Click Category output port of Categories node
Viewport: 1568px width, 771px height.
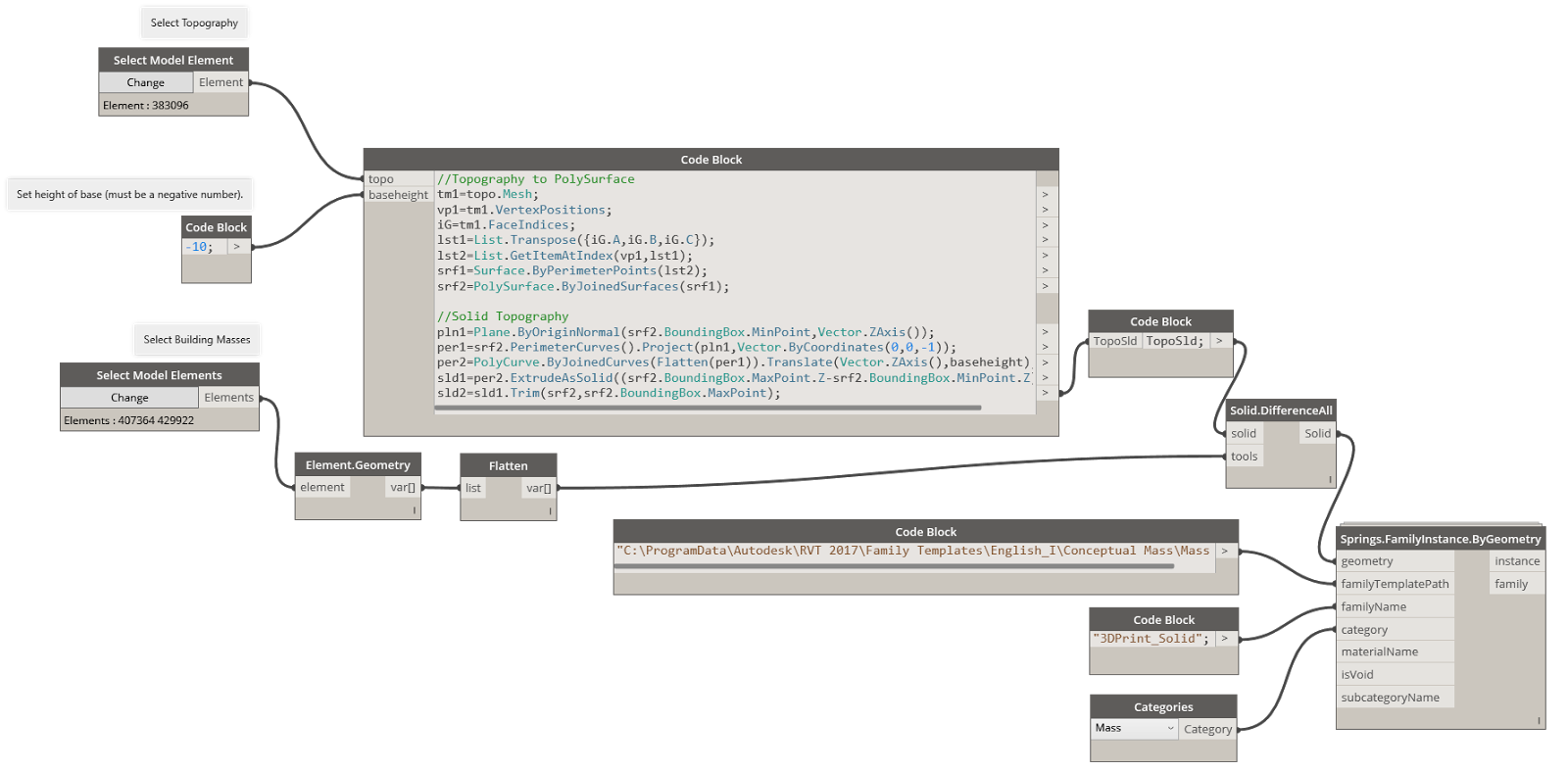point(1207,729)
